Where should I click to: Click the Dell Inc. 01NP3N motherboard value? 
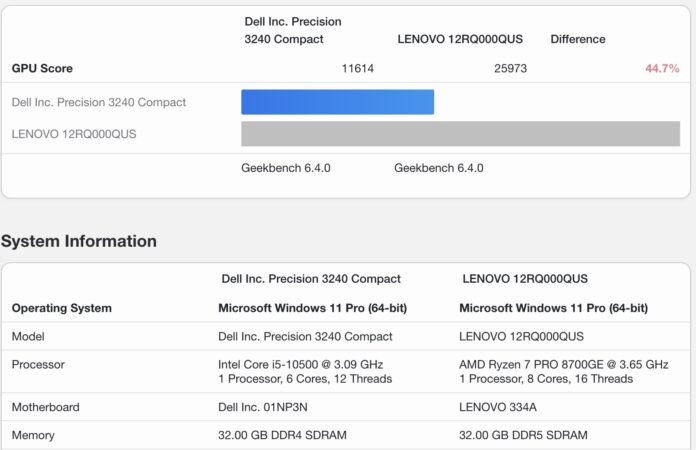coord(262,407)
